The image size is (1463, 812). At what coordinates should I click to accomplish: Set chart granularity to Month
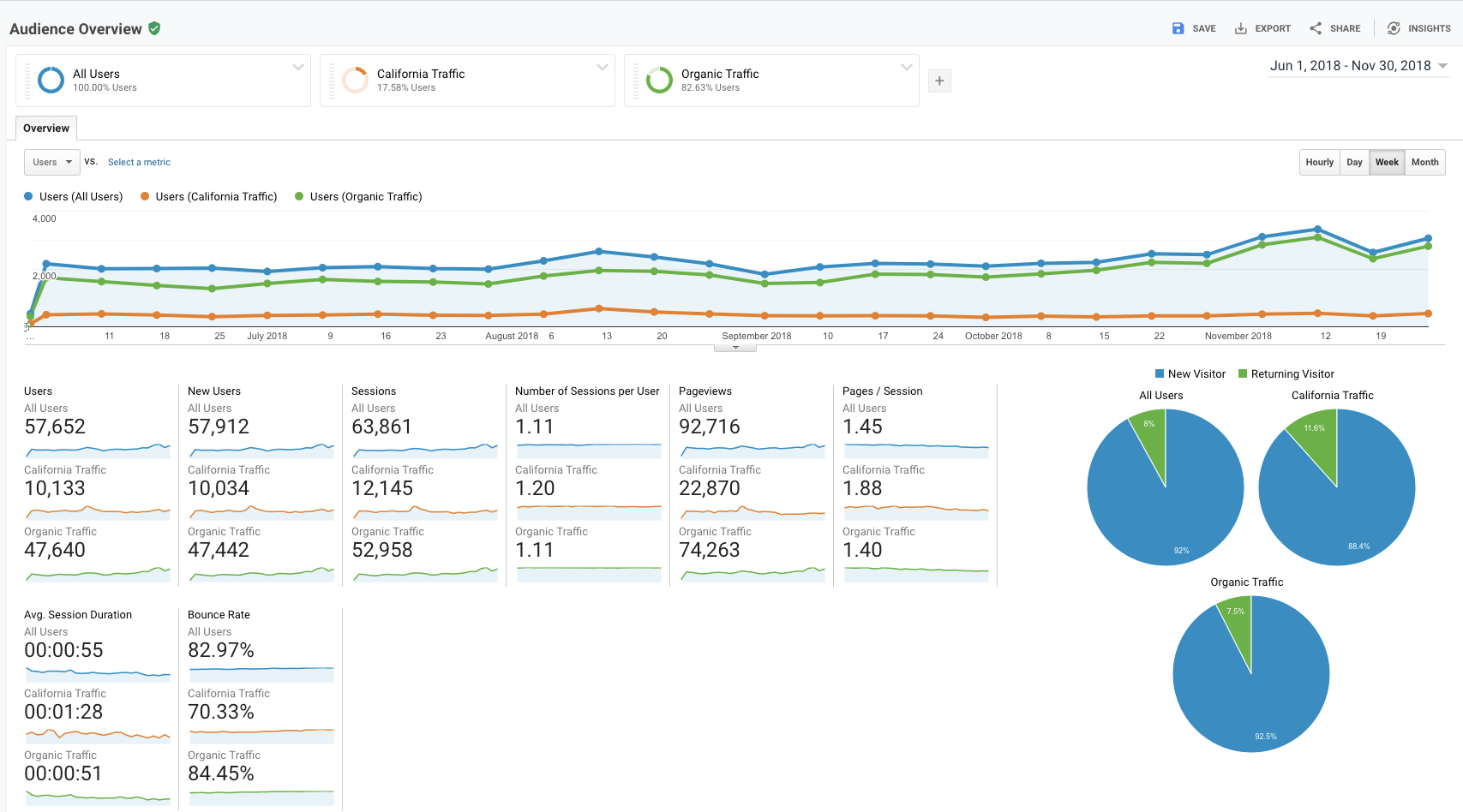1424,162
